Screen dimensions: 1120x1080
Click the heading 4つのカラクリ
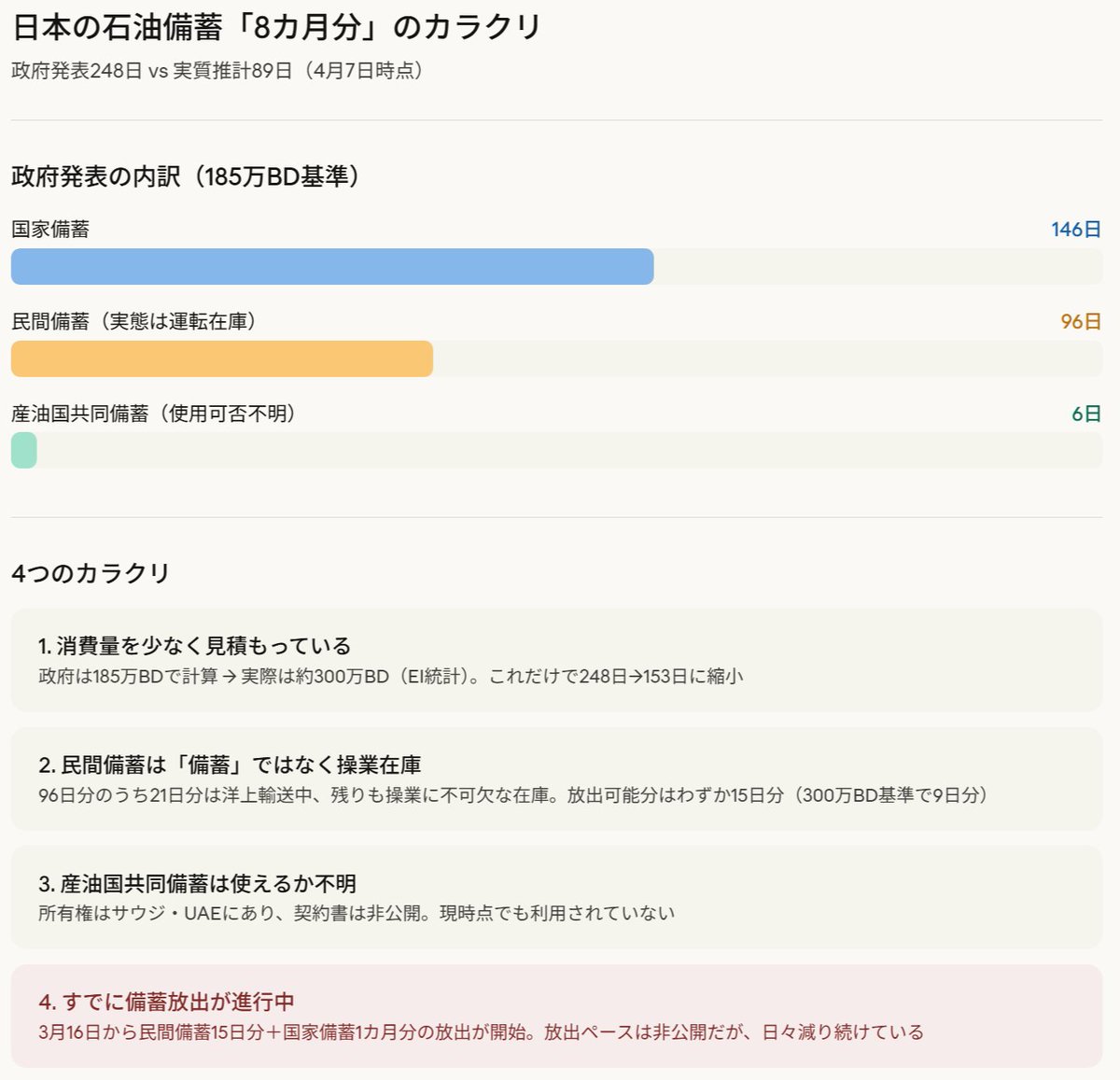[91, 573]
